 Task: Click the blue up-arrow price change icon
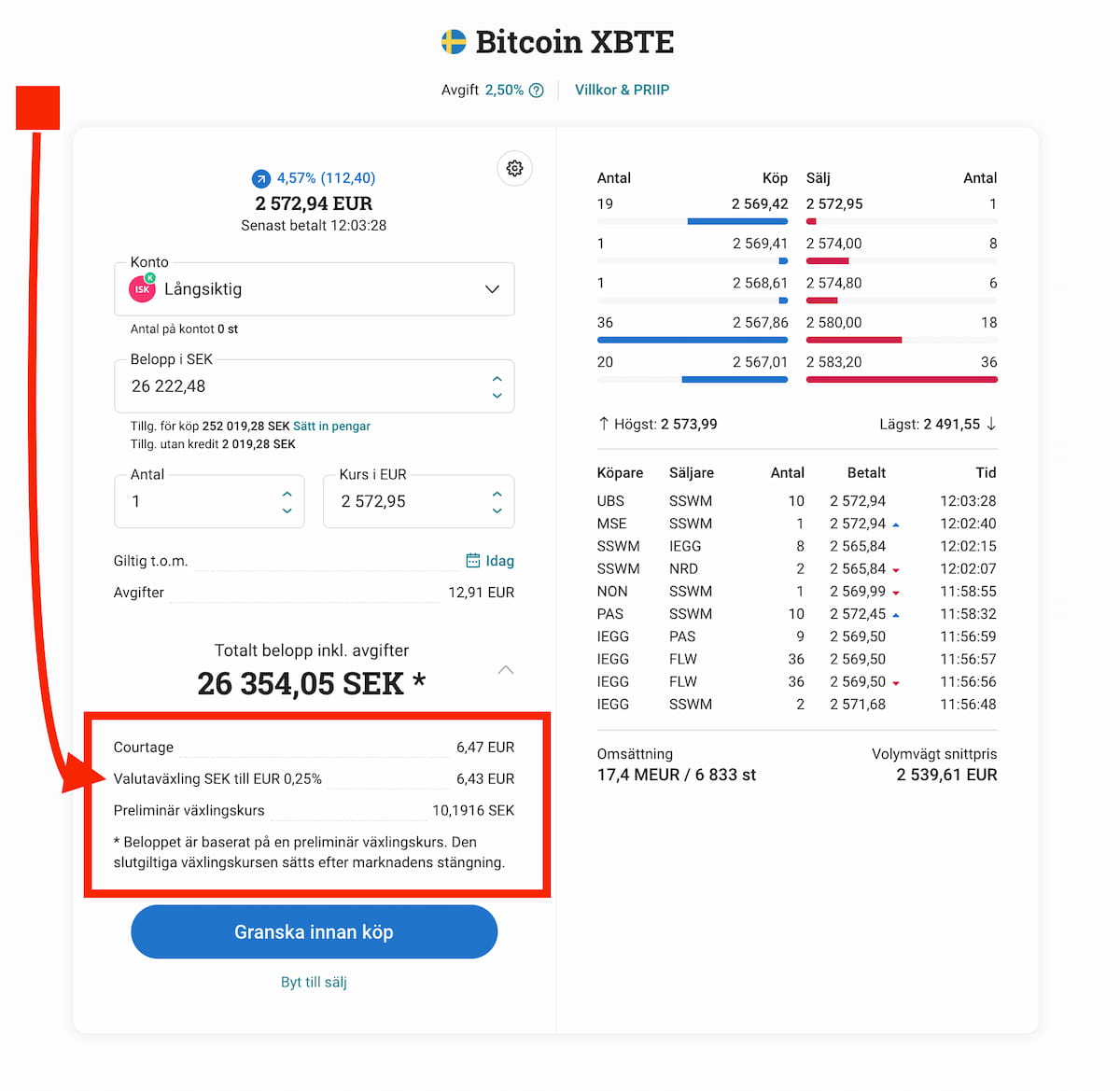pos(261,178)
